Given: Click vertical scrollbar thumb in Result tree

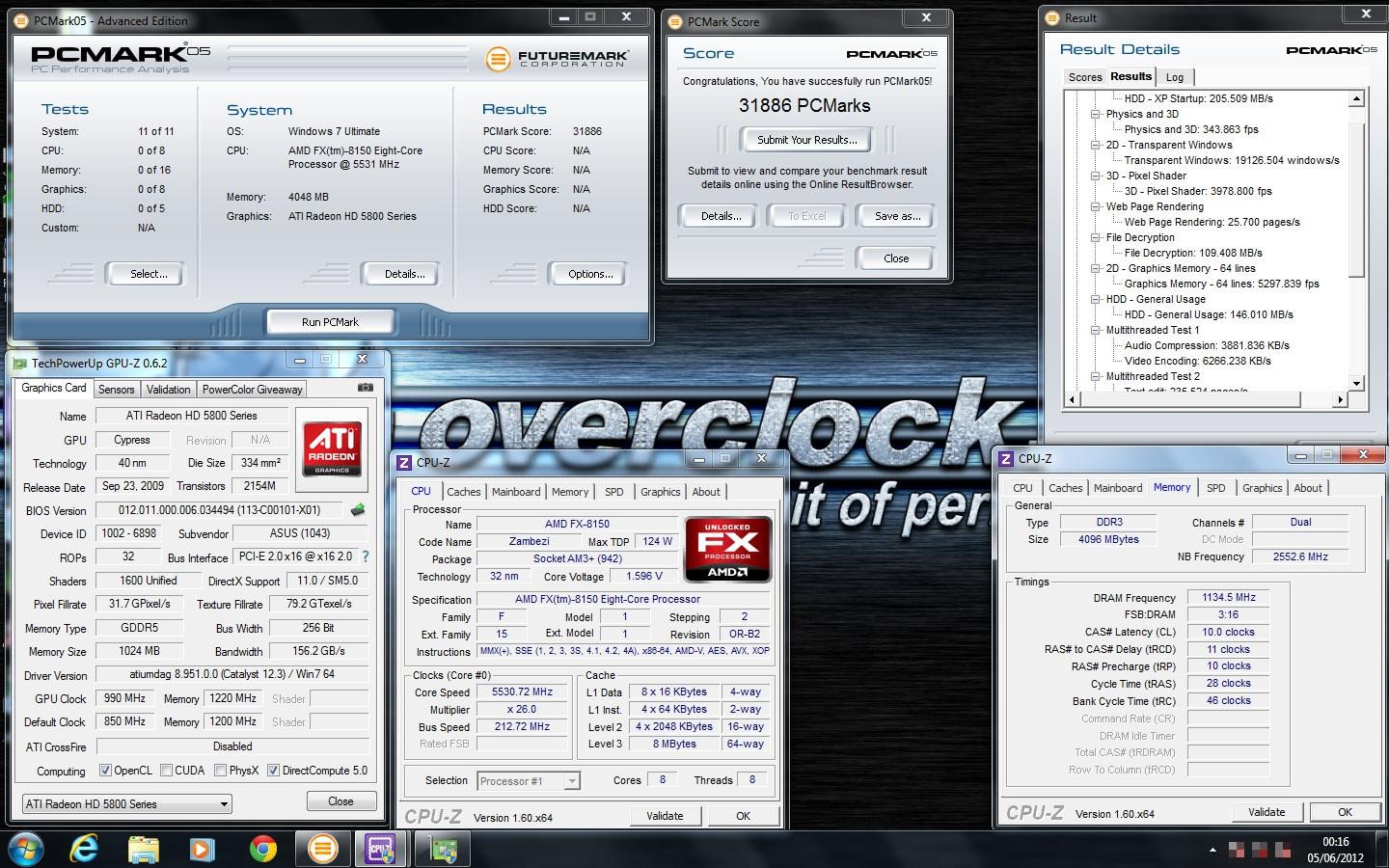Looking at the screenshot, I should pos(1357,199).
